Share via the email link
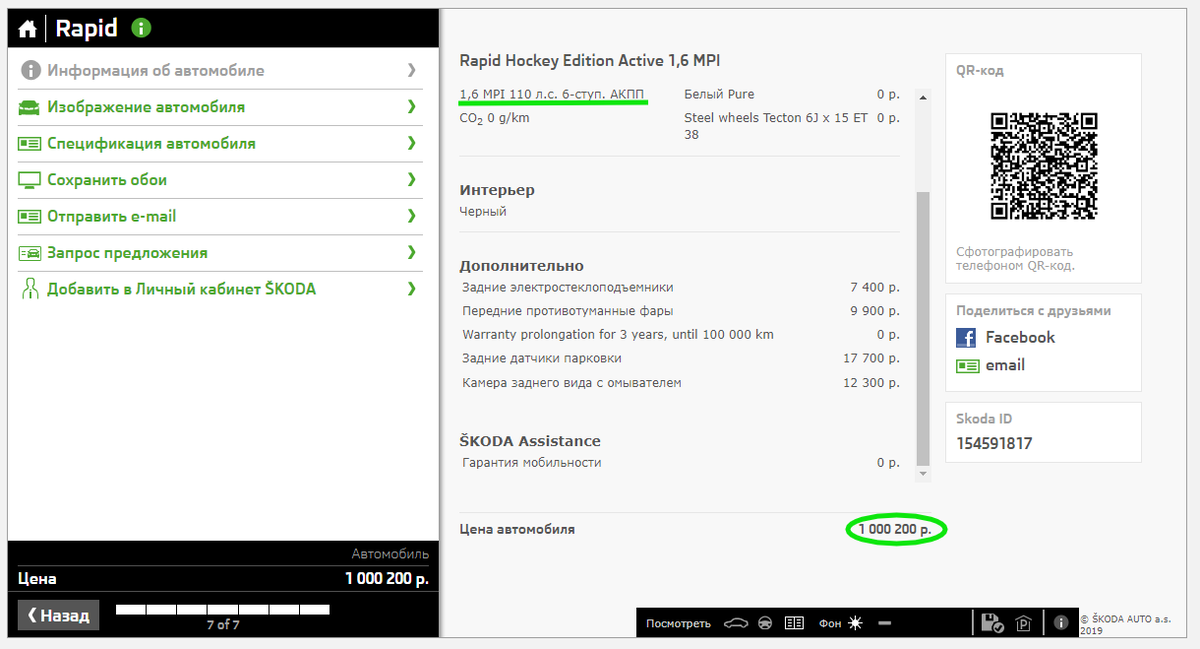Image resolution: width=1200 pixels, height=649 pixels. pos(1005,365)
